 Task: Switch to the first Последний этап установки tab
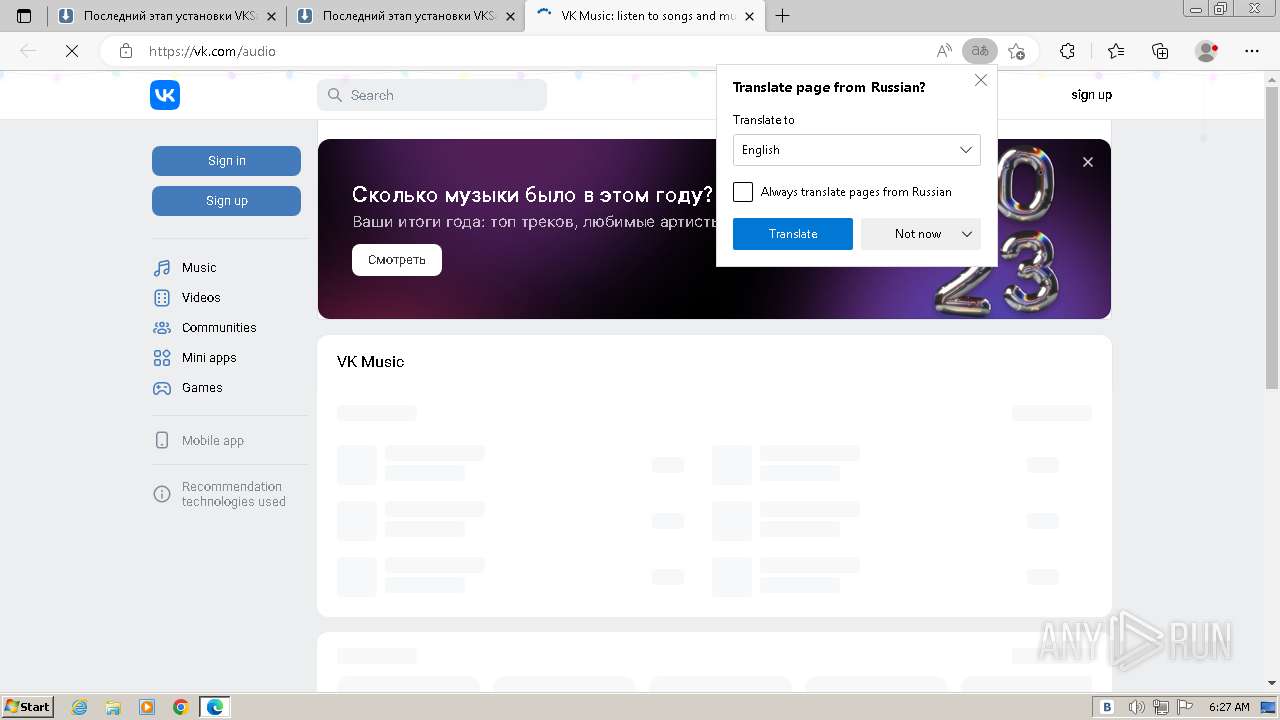[x=167, y=16]
